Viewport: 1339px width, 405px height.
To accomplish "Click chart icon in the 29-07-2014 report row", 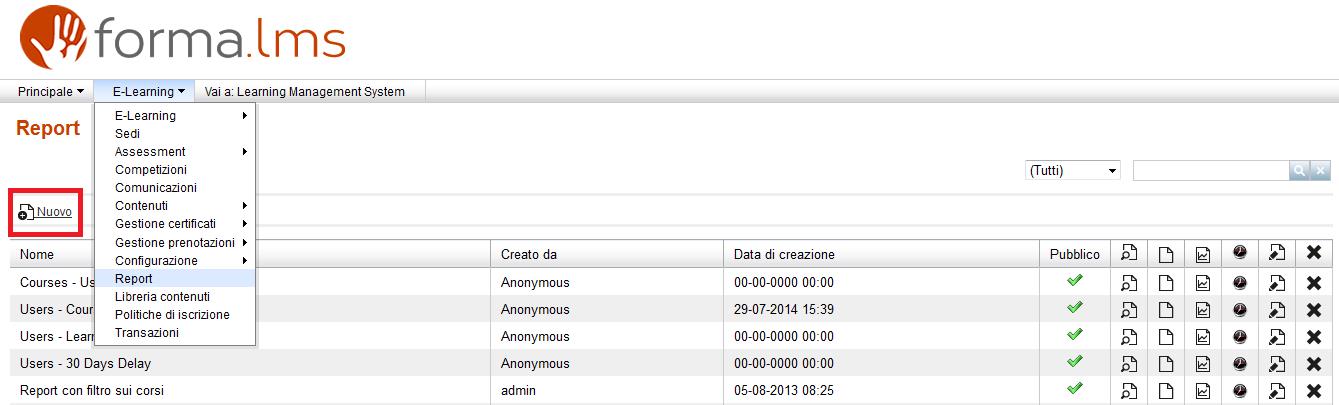I will (1203, 310).
